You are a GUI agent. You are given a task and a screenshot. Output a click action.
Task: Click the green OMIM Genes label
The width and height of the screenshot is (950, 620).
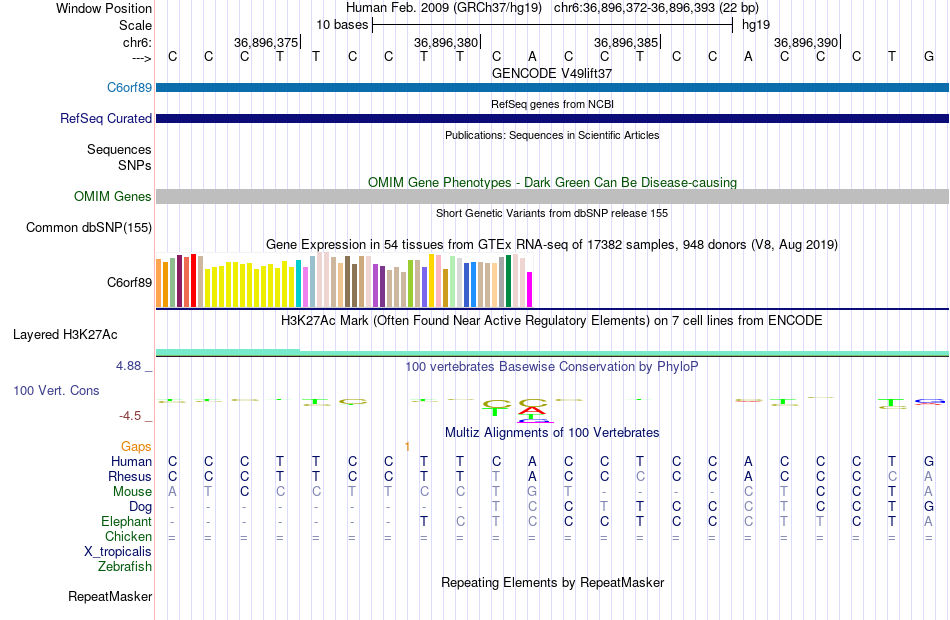point(113,196)
